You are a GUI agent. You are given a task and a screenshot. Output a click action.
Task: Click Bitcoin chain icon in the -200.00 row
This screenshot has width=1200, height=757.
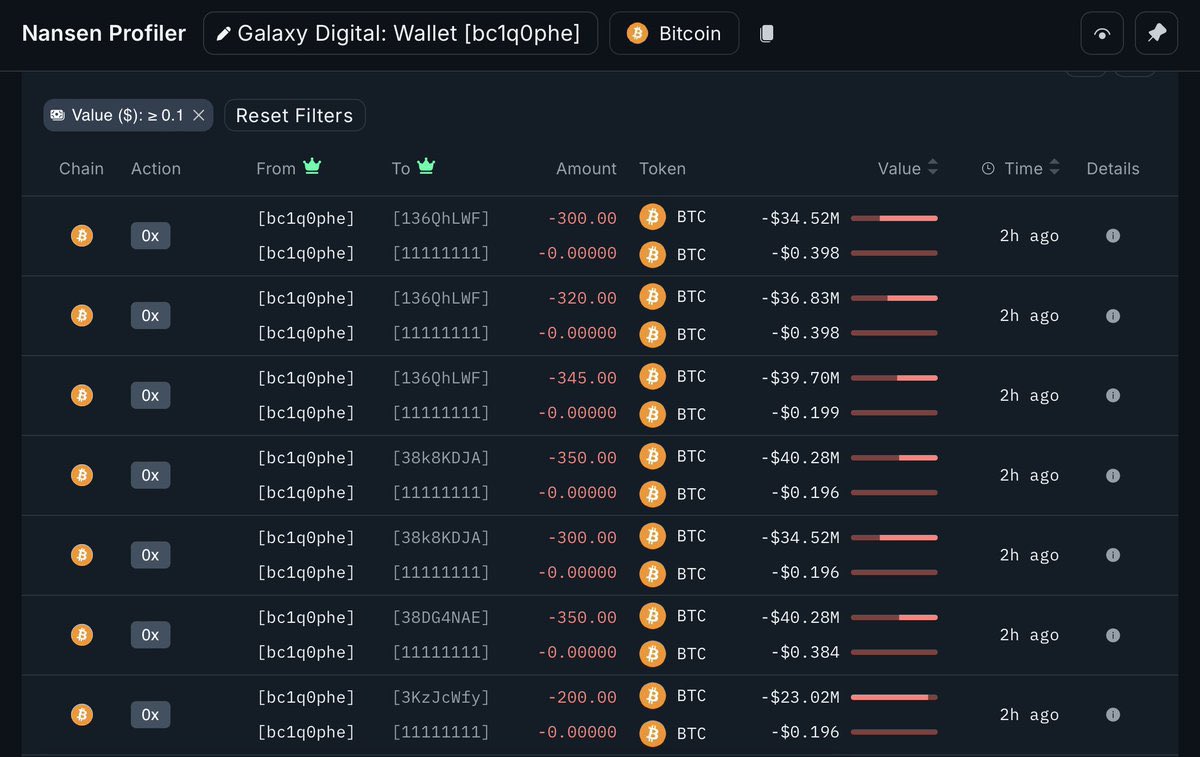point(82,715)
